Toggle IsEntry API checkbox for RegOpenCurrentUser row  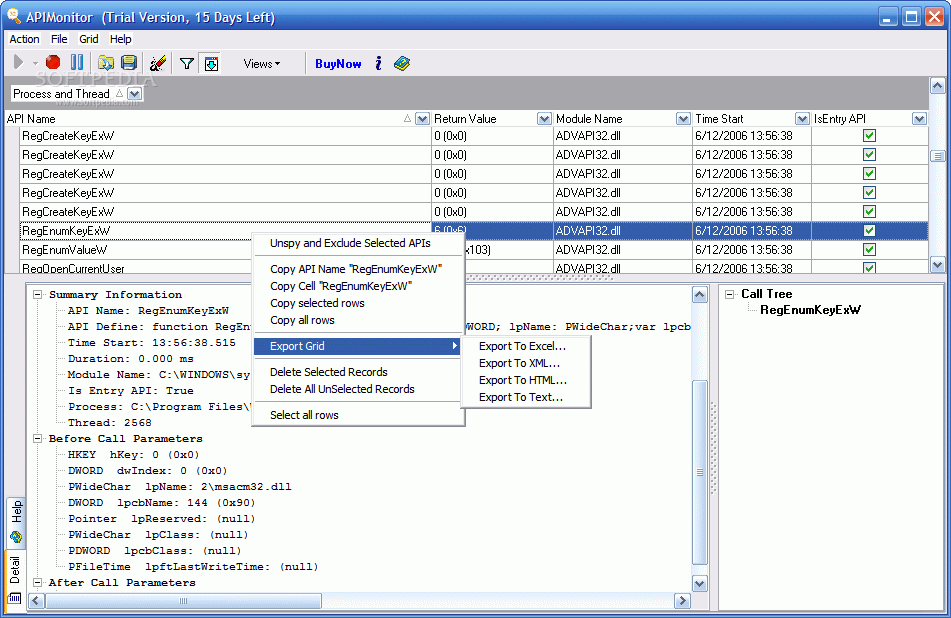click(x=869, y=267)
